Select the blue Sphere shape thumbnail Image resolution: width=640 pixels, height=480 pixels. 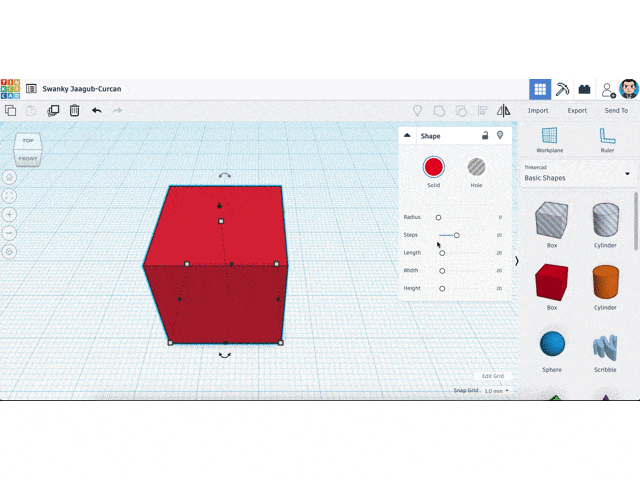pyautogui.click(x=552, y=344)
